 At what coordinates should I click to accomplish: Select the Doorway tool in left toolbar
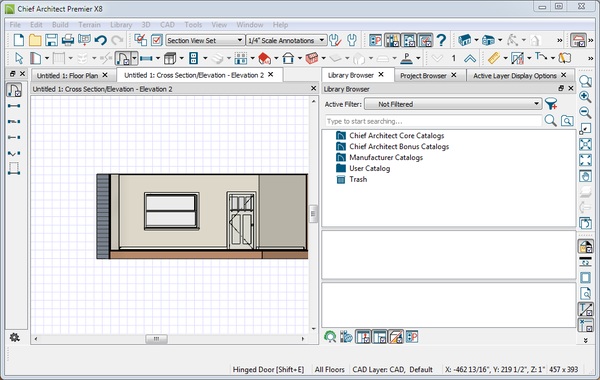click(x=14, y=106)
